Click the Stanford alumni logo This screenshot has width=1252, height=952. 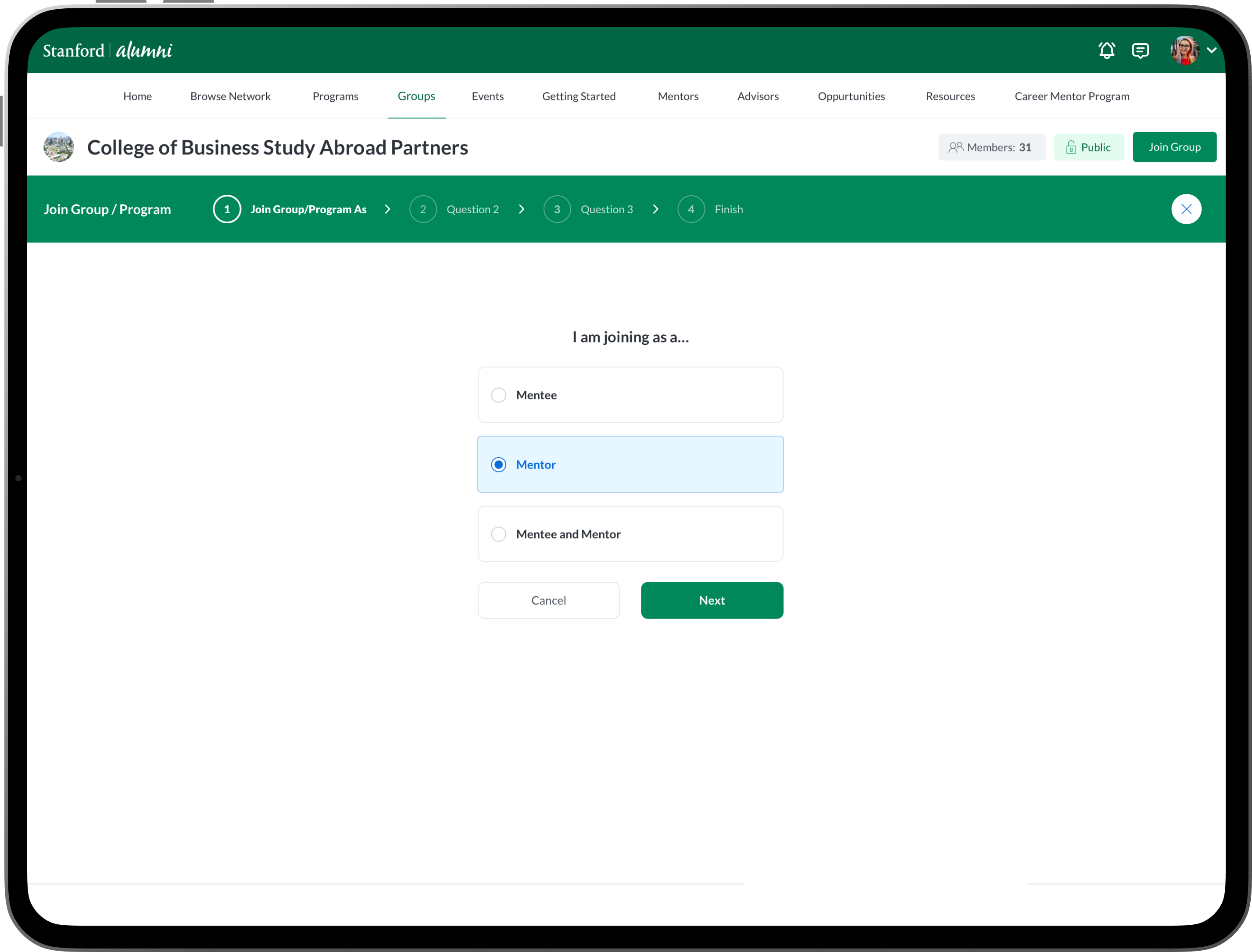pyautogui.click(x=107, y=50)
